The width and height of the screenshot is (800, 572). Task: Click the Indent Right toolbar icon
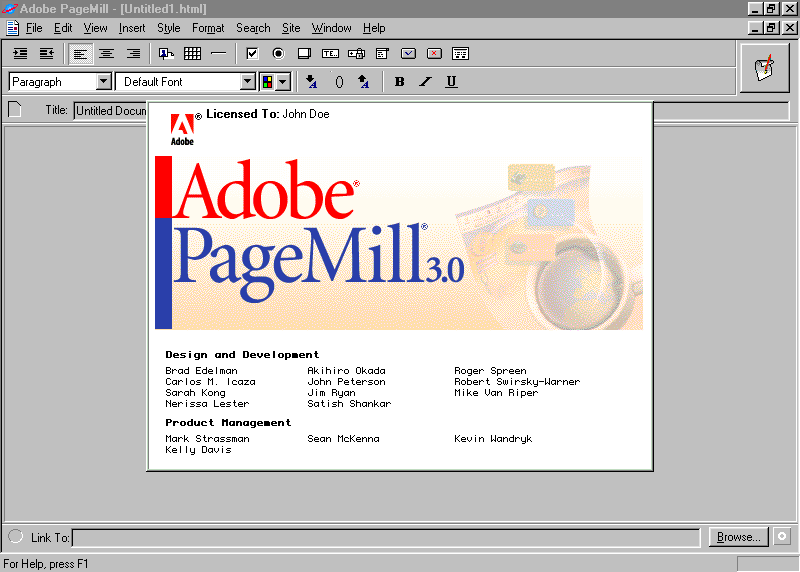[20, 54]
